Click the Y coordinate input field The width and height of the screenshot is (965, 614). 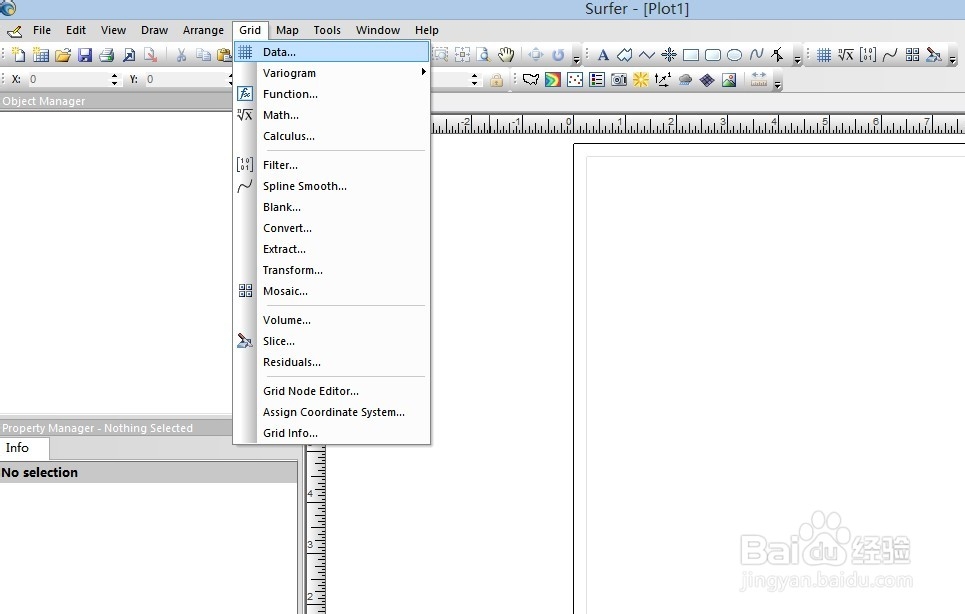pyautogui.click(x=186, y=79)
